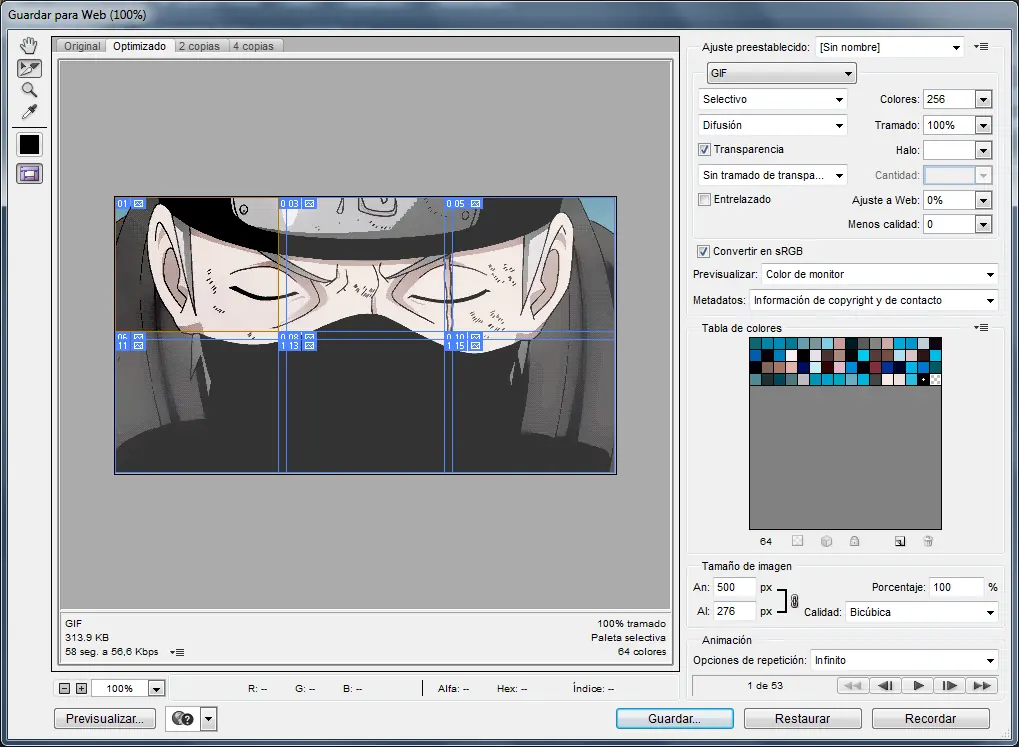Screen dimensions: 1019x747
Task: Jump to last animation frame
Action: click(x=982, y=685)
